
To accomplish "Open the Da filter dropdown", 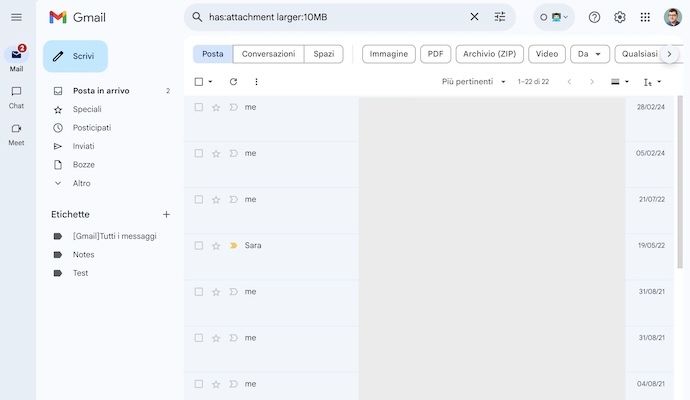I will click(x=589, y=54).
